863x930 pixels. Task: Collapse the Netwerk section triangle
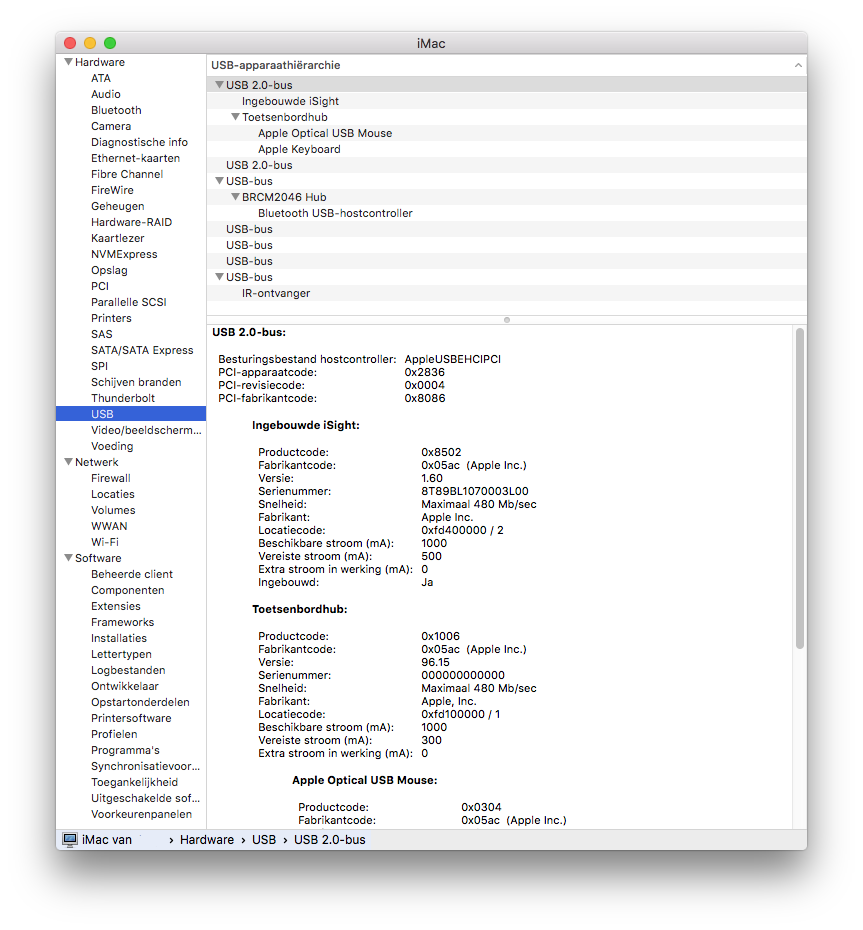pyautogui.click(x=68, y=461)
